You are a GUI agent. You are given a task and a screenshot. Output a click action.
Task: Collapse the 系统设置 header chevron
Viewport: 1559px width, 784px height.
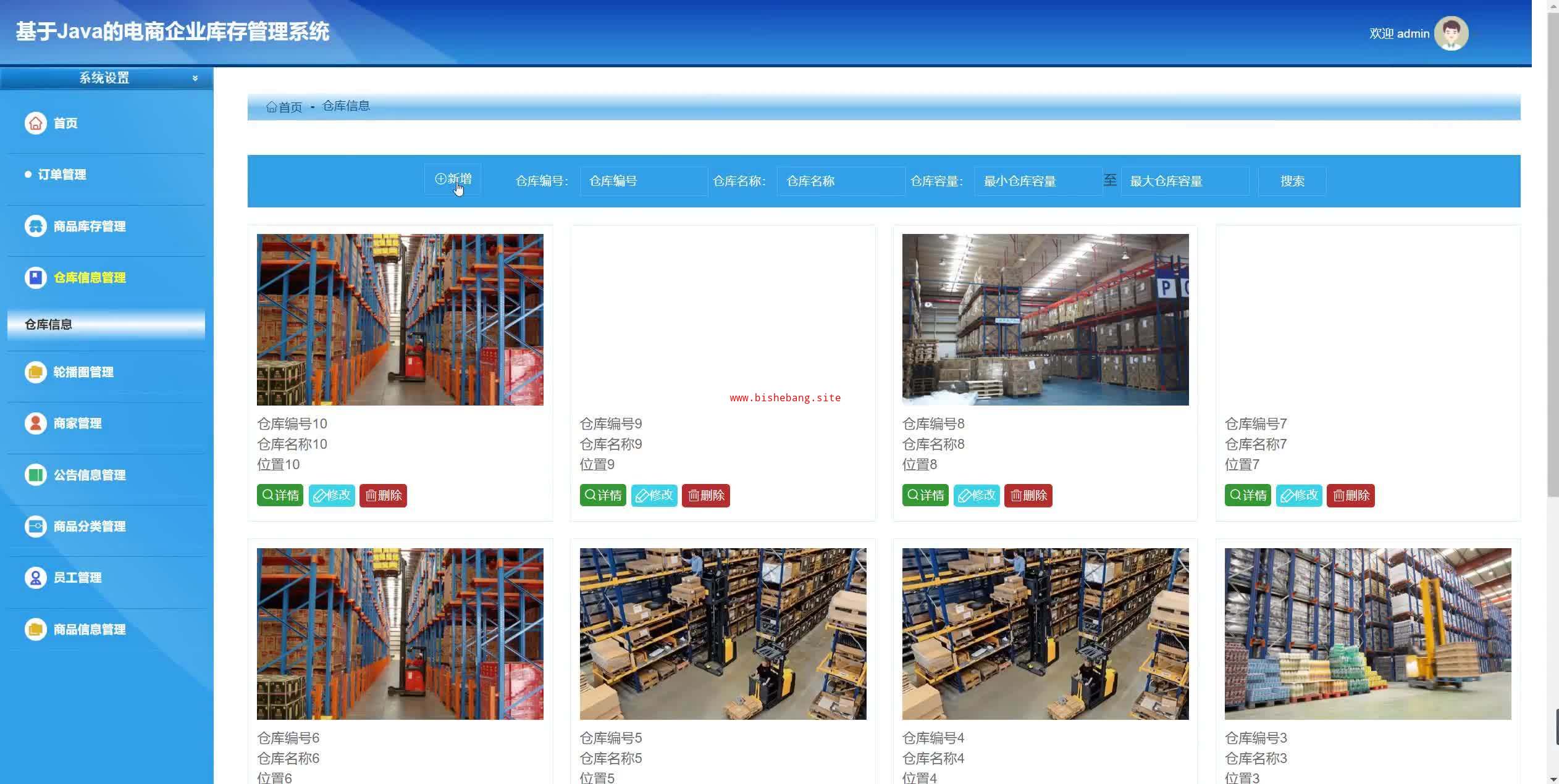(195, 78)
